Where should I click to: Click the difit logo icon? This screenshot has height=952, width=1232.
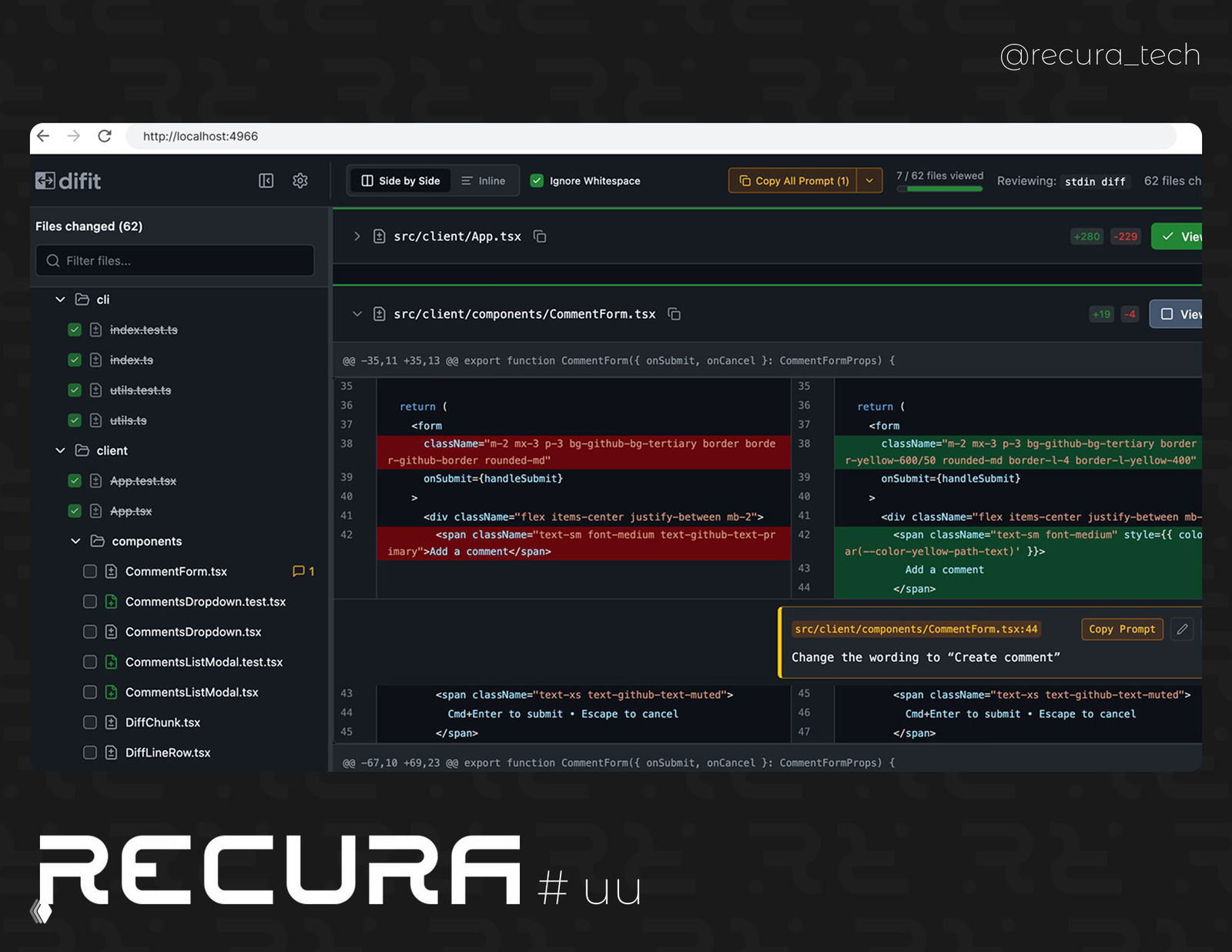coord(46,180)
